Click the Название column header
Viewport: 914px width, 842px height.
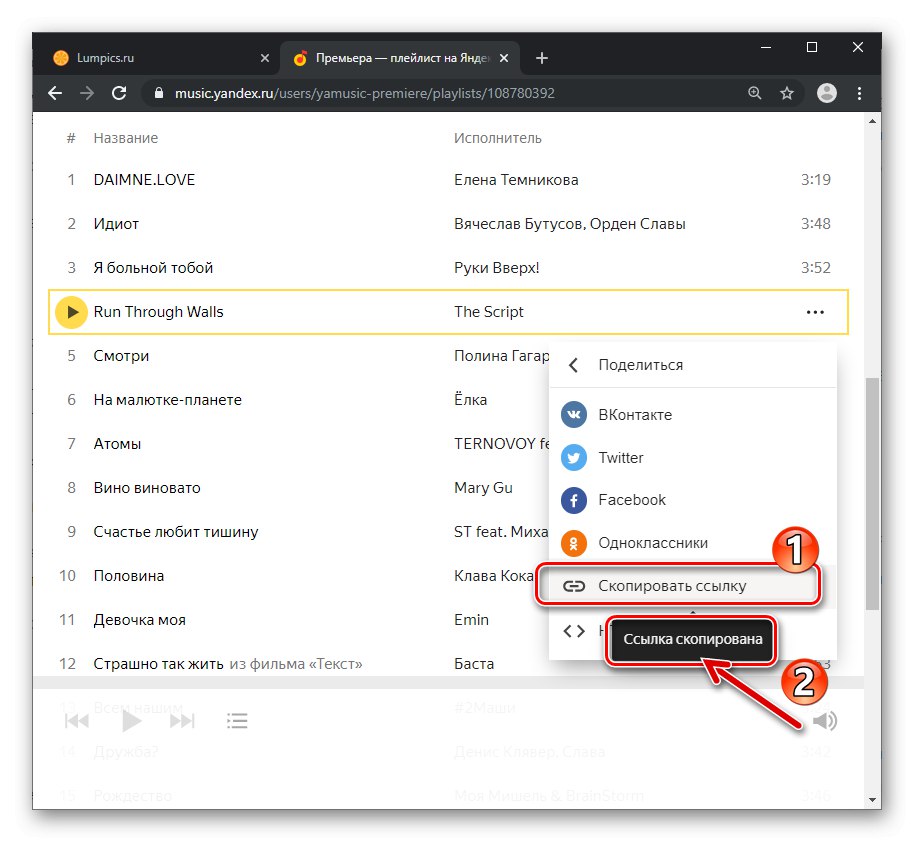pyautogui.click(x=126, y=138)
